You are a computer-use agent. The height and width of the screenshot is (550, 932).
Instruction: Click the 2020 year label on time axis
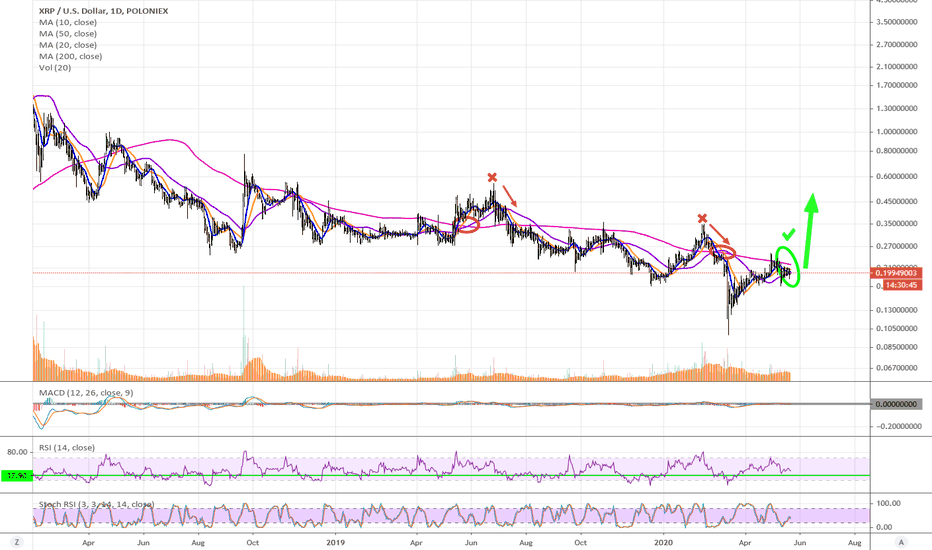(x=663, y=542)
